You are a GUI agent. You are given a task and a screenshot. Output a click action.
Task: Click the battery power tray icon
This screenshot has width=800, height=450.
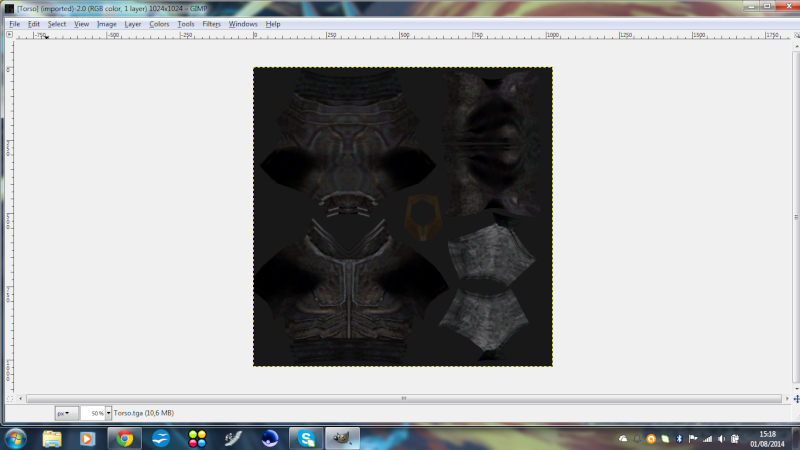(x=735, y=439)
